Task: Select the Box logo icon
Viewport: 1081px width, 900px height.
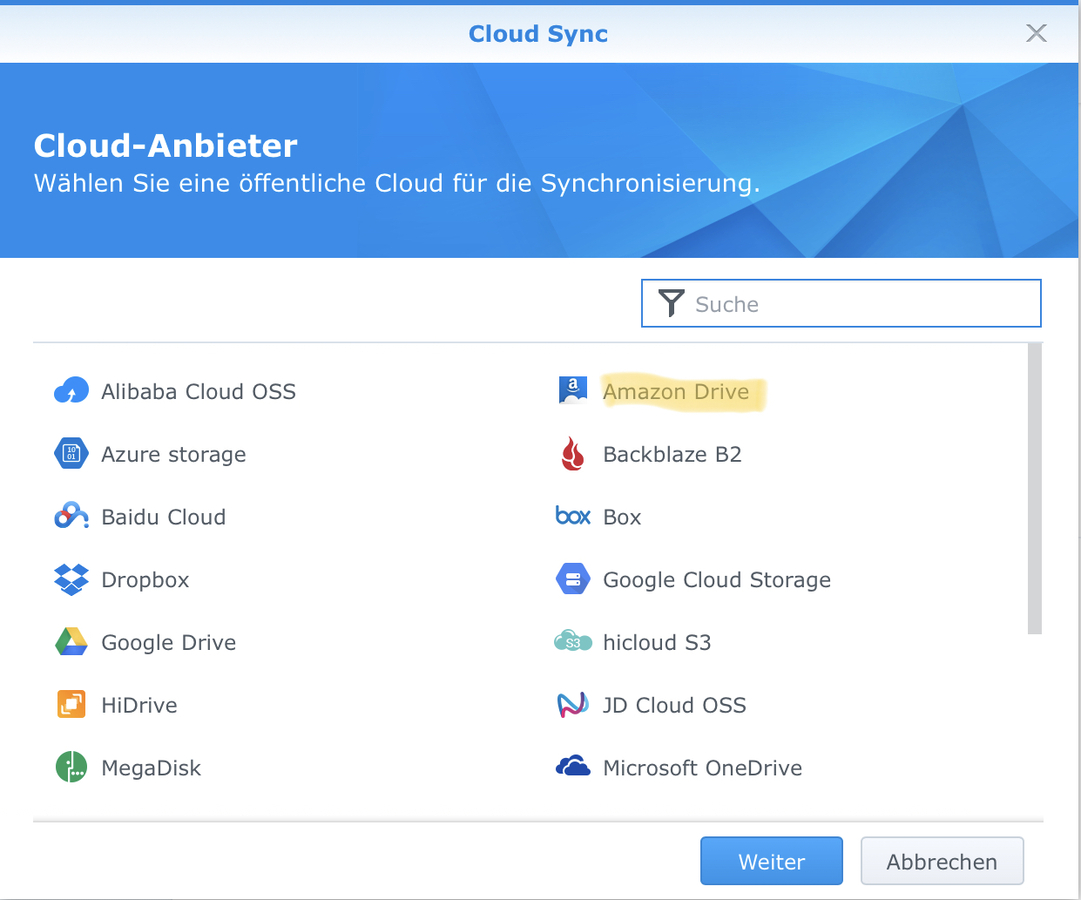Action: [573, 516]
